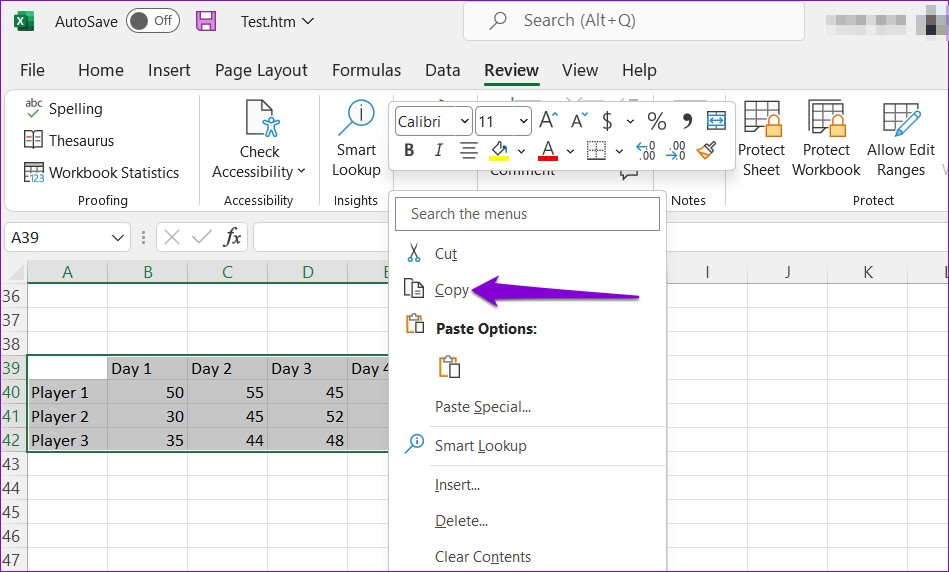Open Smart Lookup in the ribbon

click(356, 139)
